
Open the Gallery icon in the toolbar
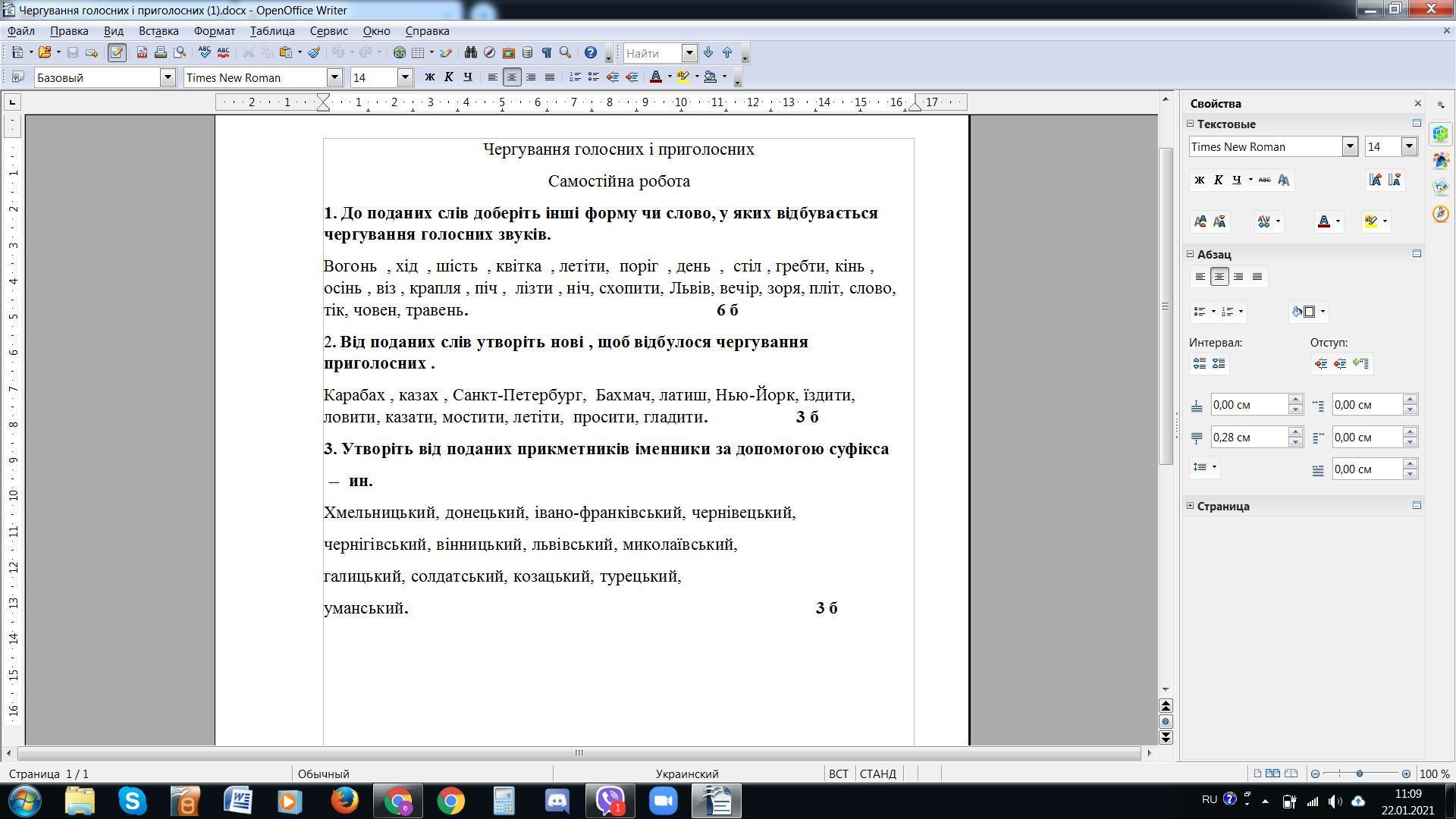(509, 52)
